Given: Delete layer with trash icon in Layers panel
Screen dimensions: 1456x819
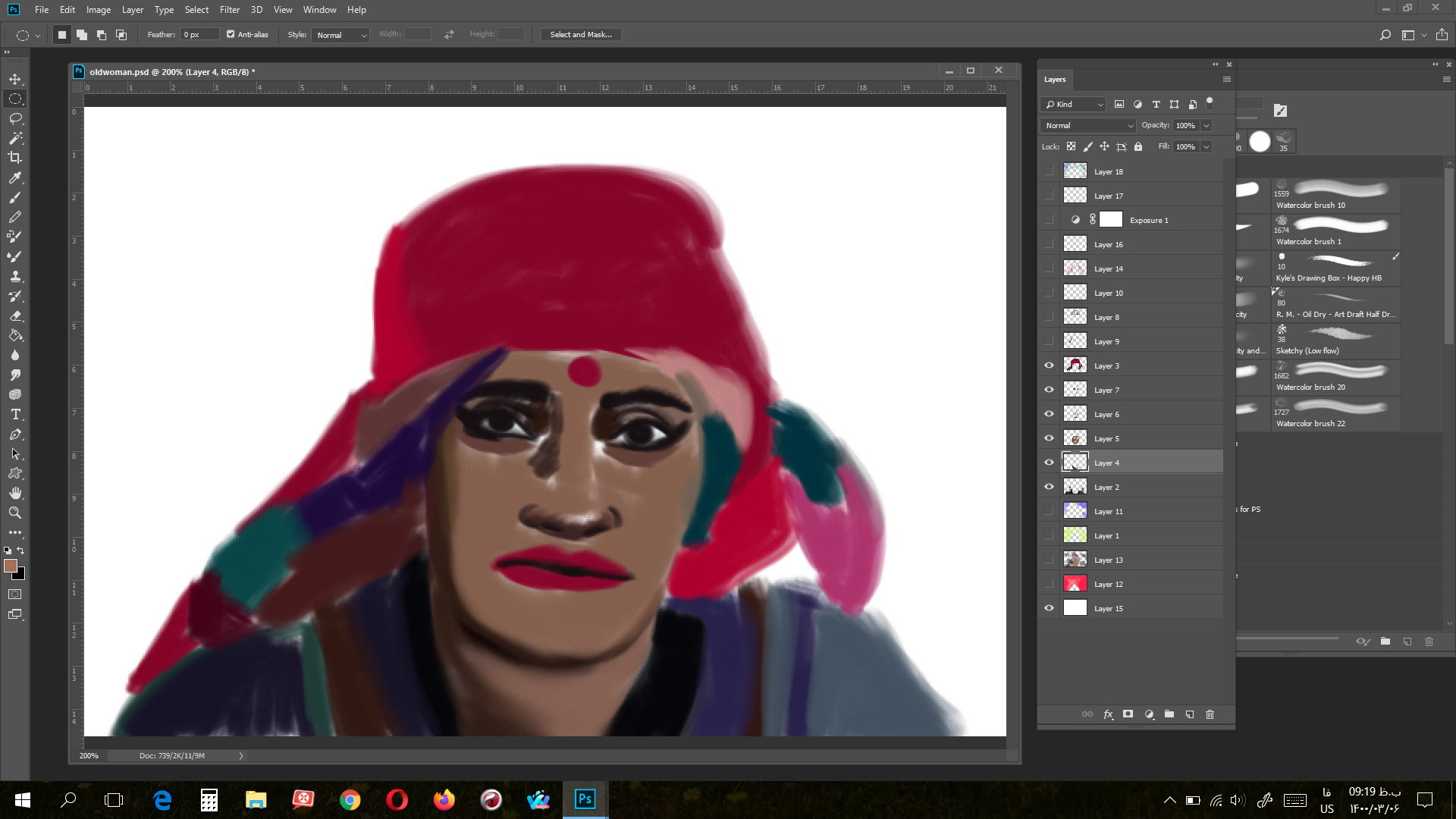Looking at the screenshot, I should 1210,714.
